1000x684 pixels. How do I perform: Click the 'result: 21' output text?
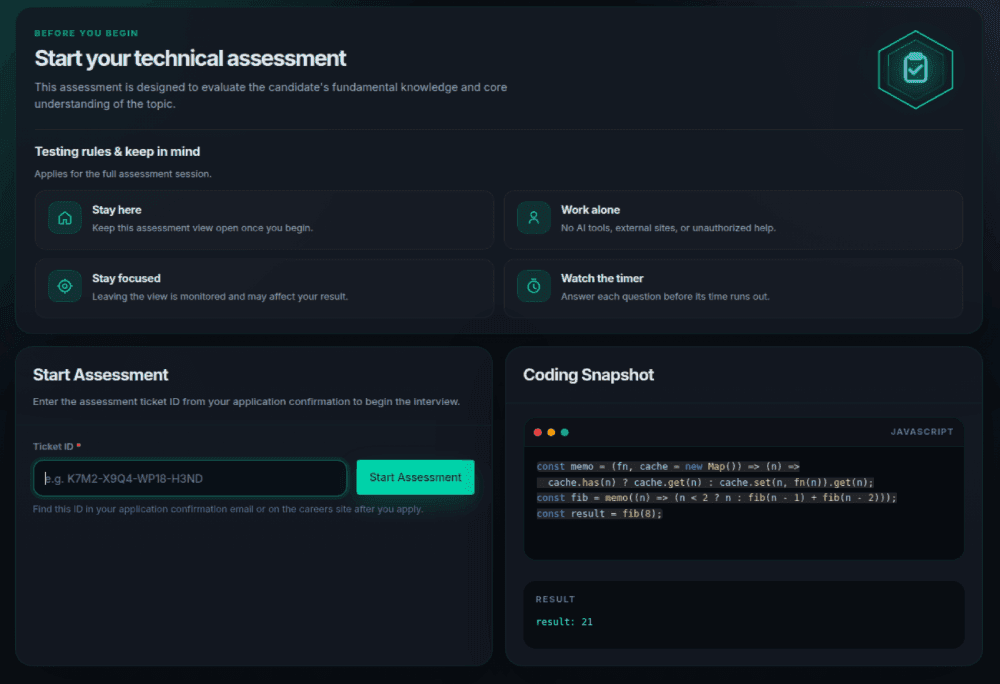tap(564, 622)
